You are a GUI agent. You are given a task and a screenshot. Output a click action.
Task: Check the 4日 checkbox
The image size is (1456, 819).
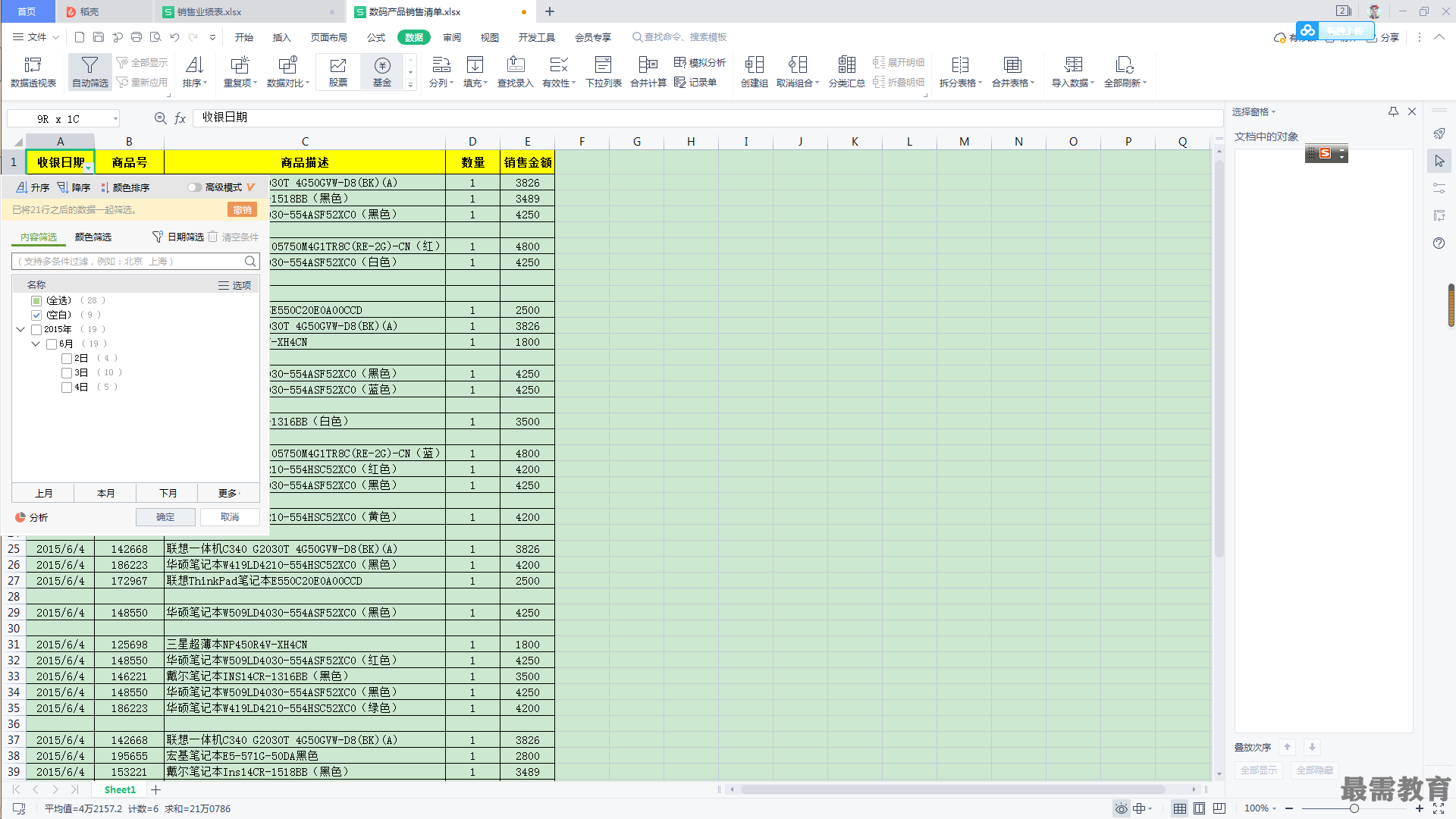click(x=67, y=388)
